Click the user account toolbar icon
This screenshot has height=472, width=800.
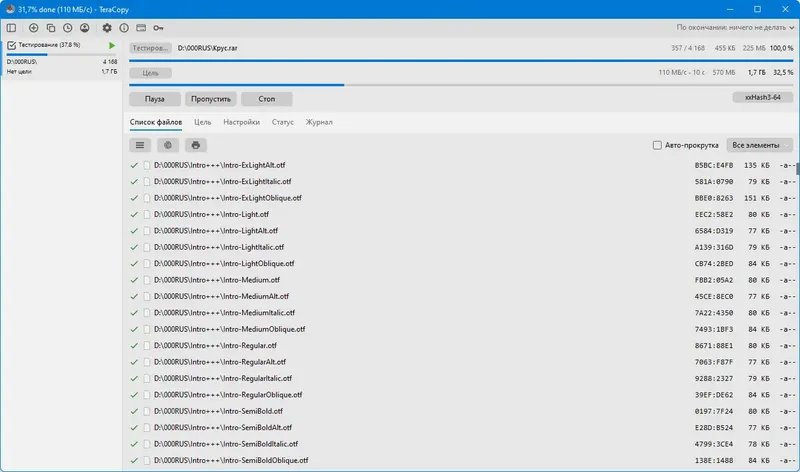(x=85, y=28)
